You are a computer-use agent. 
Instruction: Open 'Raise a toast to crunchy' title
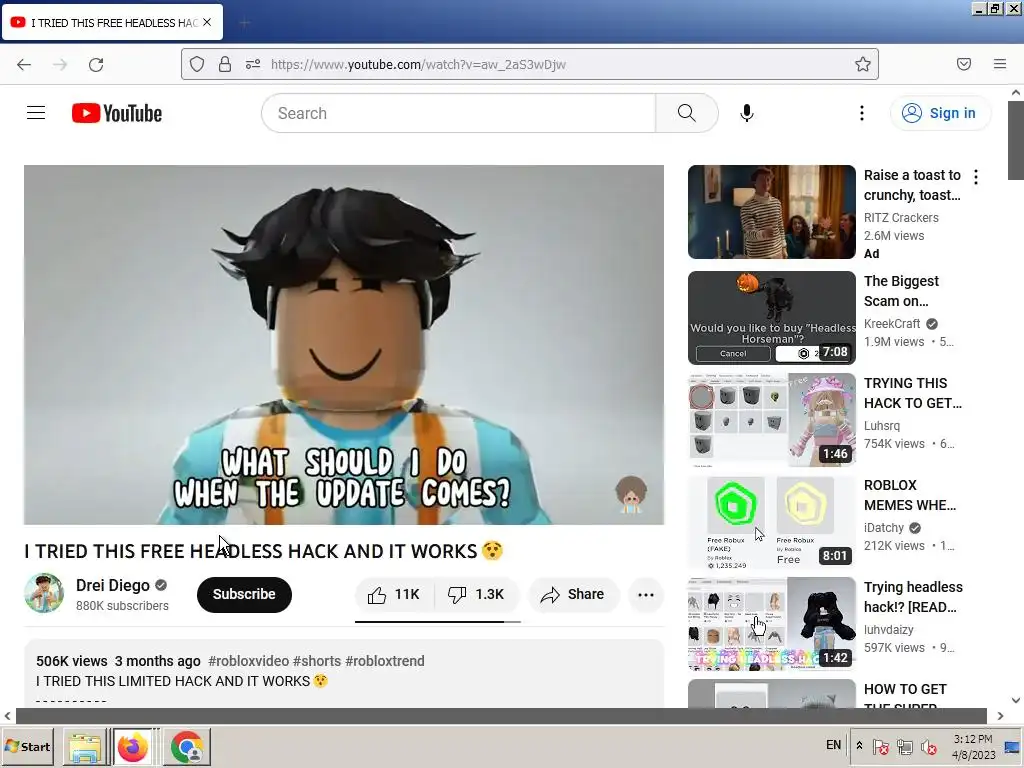912,185
